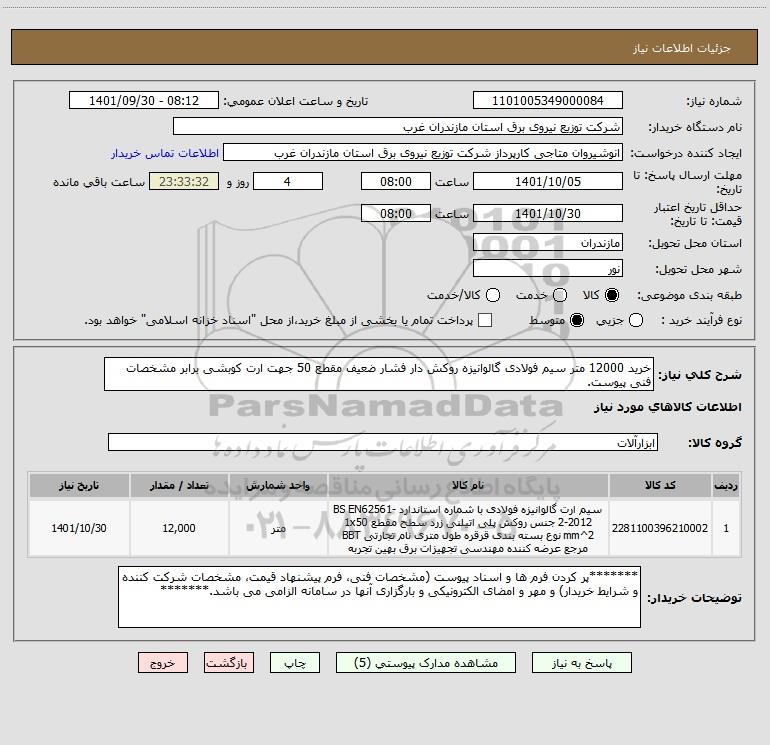Click the price validity date 1401/10/30 field
Screen dimensions: 770x745
(548, 213)
